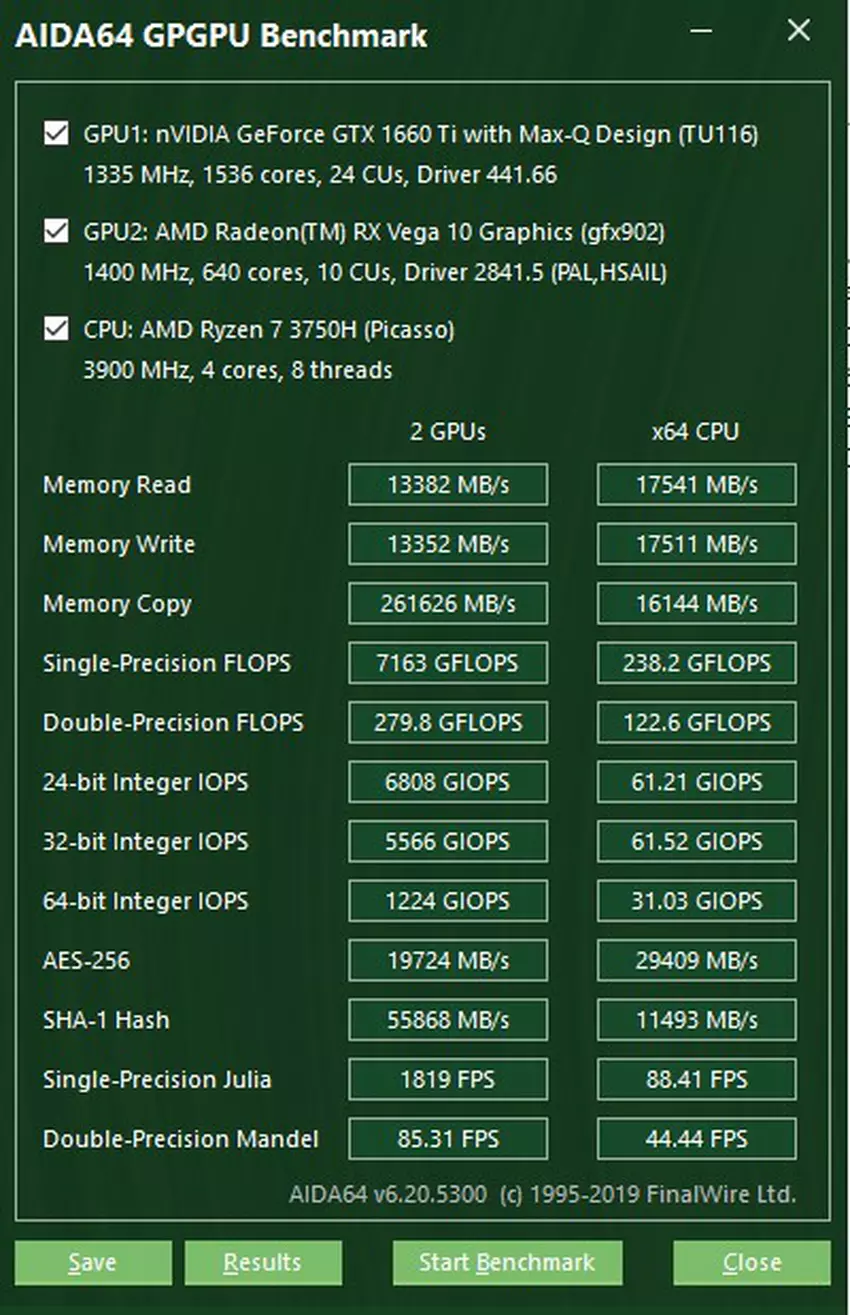The image size is (850, 1315).
Task: Toggle the GPU2 Radeon RX Vega 10 checkbox
Action: pyautogui.click(x=56, y=232)
